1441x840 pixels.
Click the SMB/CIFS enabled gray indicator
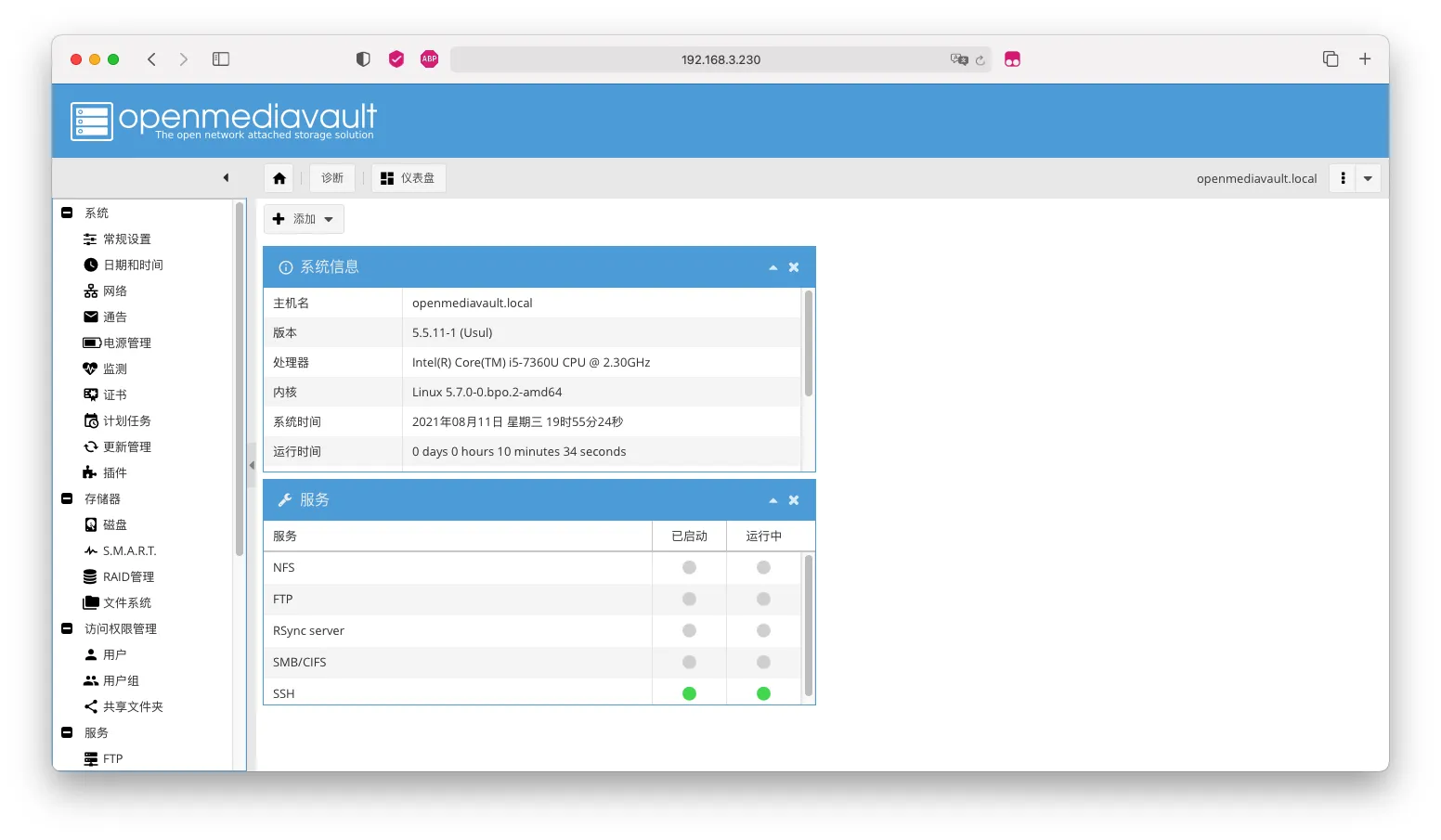(689, 663)
